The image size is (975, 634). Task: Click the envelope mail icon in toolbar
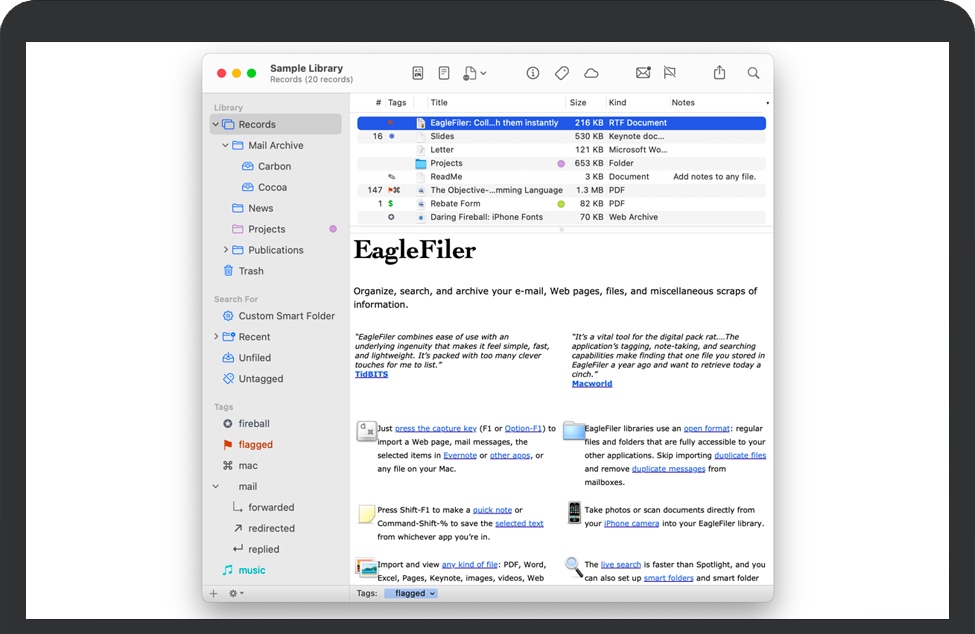(x=643, y=73)
